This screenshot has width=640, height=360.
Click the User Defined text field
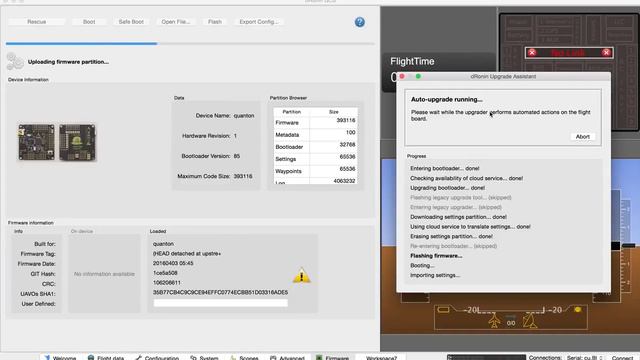point(220,303)
